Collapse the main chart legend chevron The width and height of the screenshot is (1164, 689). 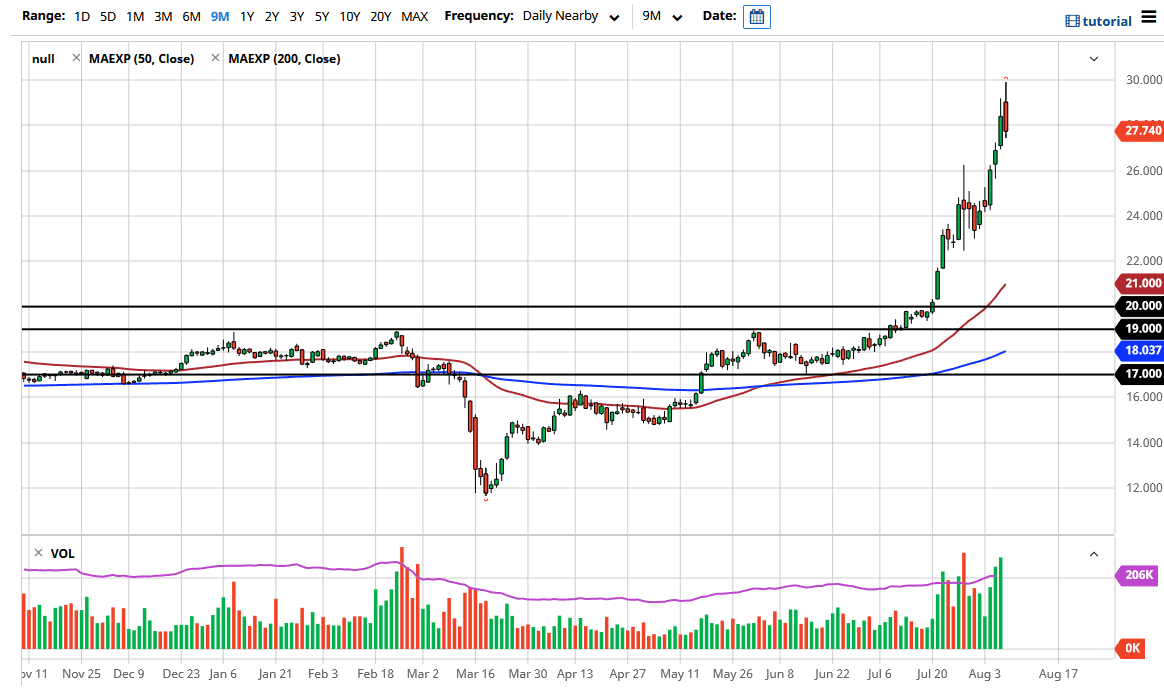1093,59
